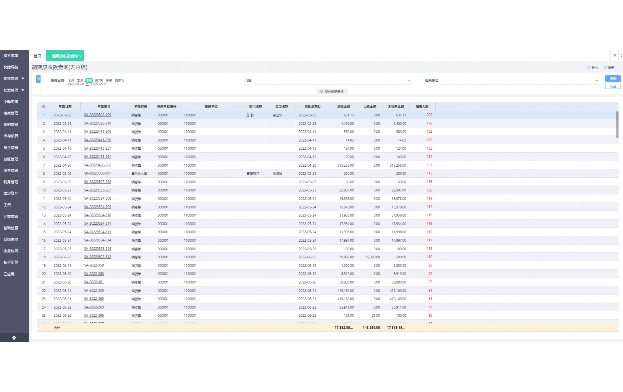Select the green highlighted date range option

[89, 80]
